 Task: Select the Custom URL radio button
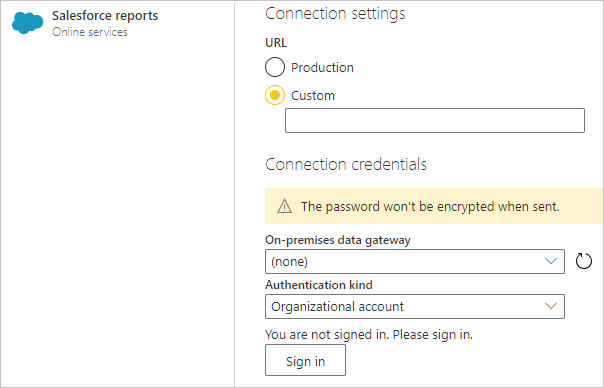(275, 95)
